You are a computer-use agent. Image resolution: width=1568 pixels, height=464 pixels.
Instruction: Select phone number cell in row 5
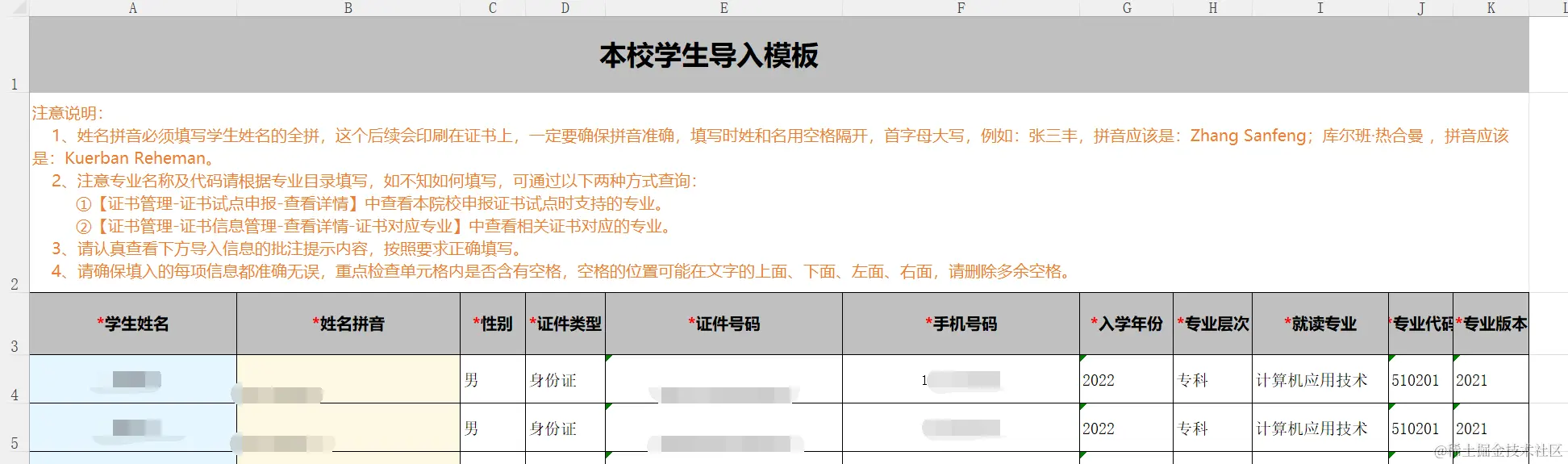[x=961, y=428]
